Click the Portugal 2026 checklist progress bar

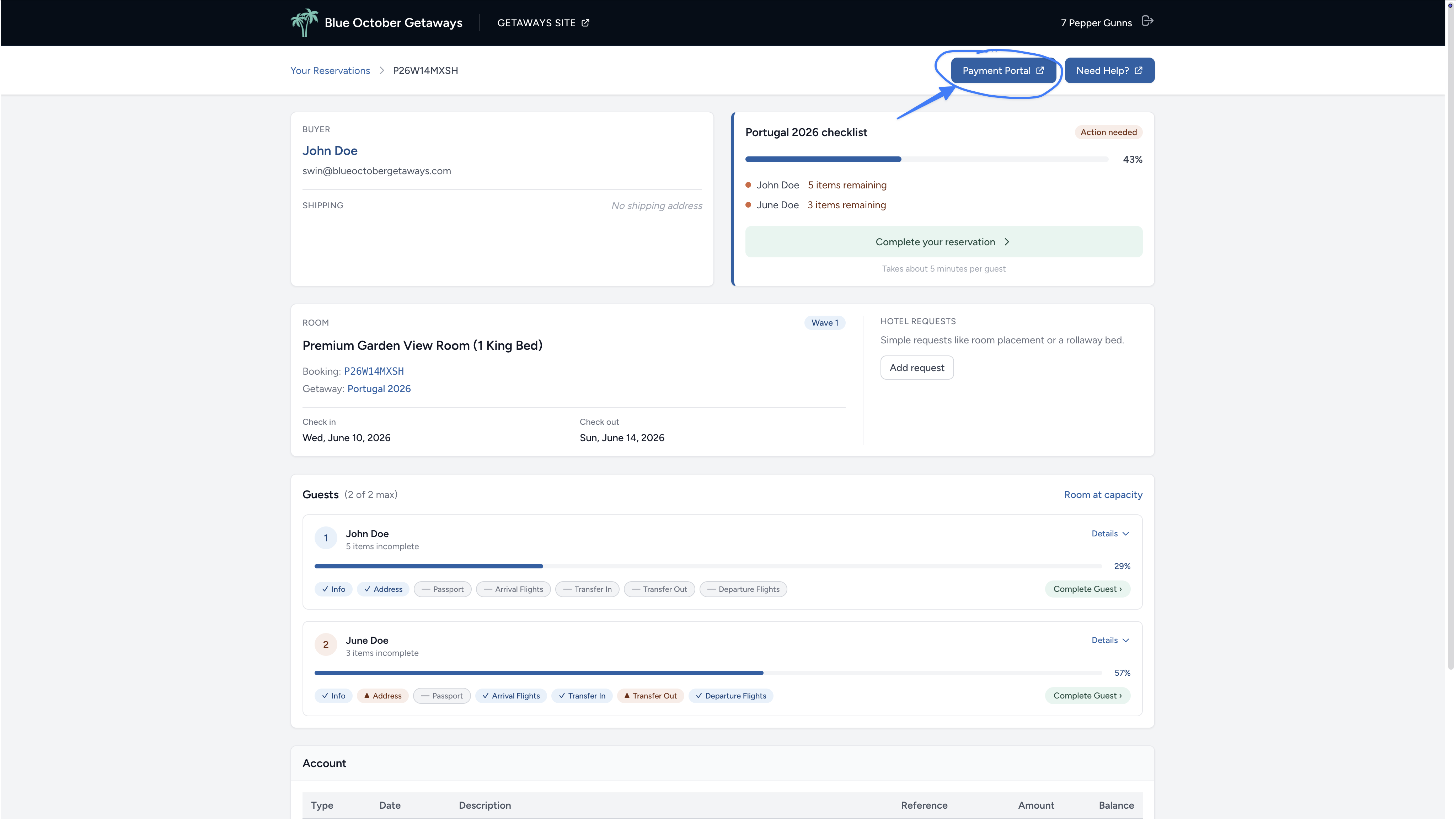pos(926,159)
